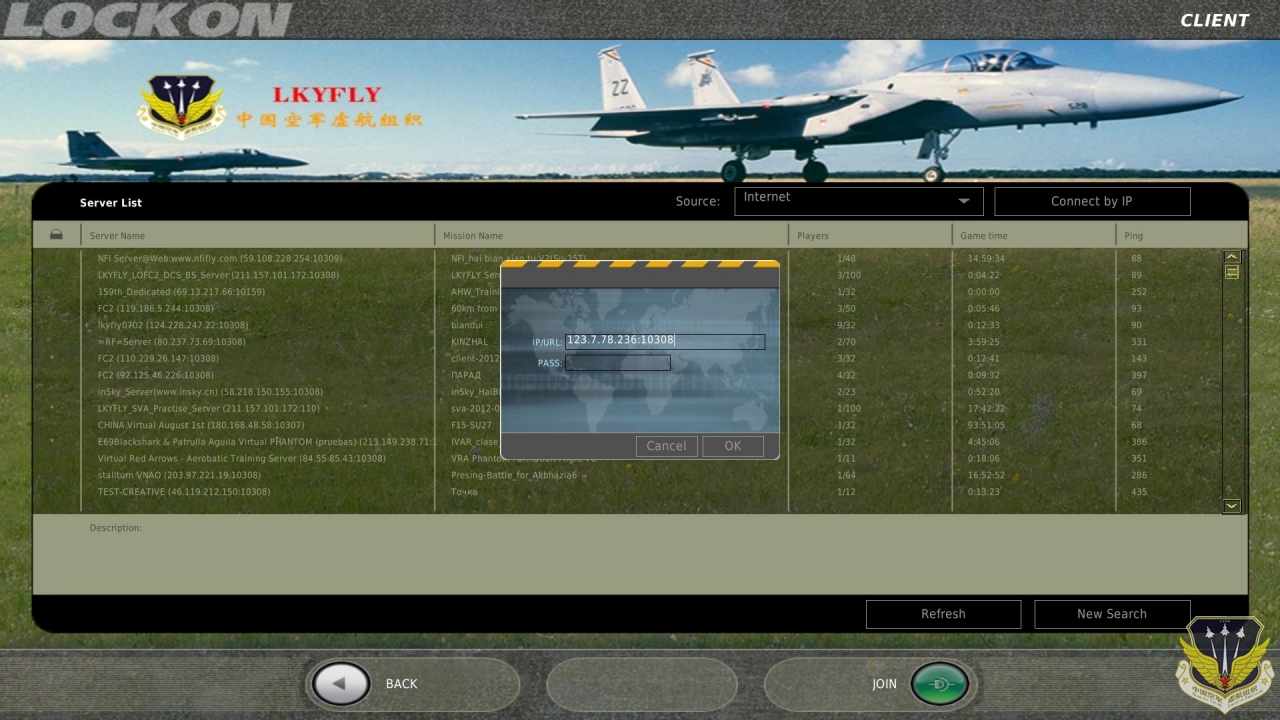This screenshot has height=720, width=1280.
Task: Cancel the connect-by-IP dialog
Action: click(x=666, y=446)
